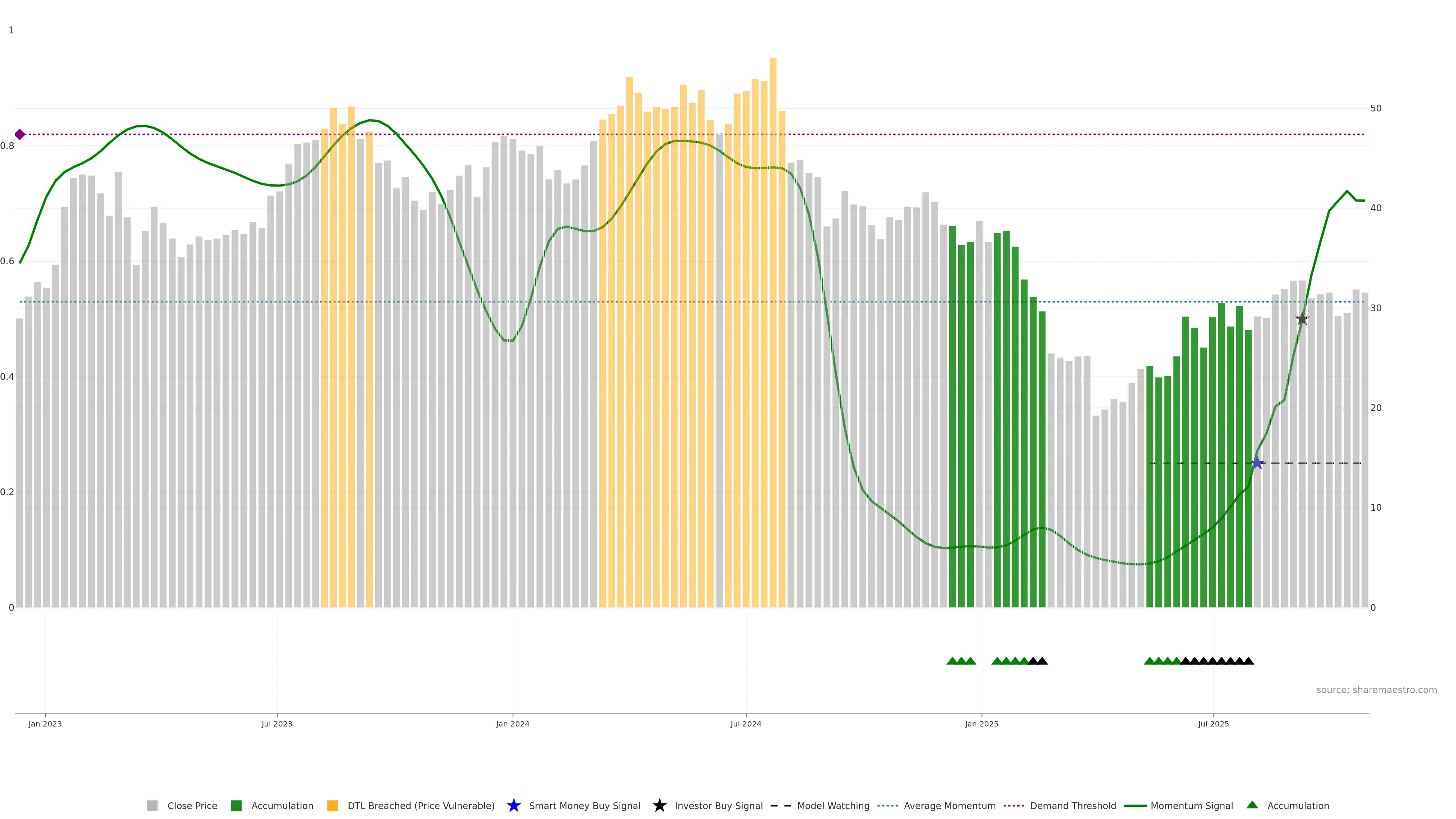The width and height of the screenshot is (1456, 819).
Task: Click Accumulation triangle legend icon
Action: [1252, 805]
